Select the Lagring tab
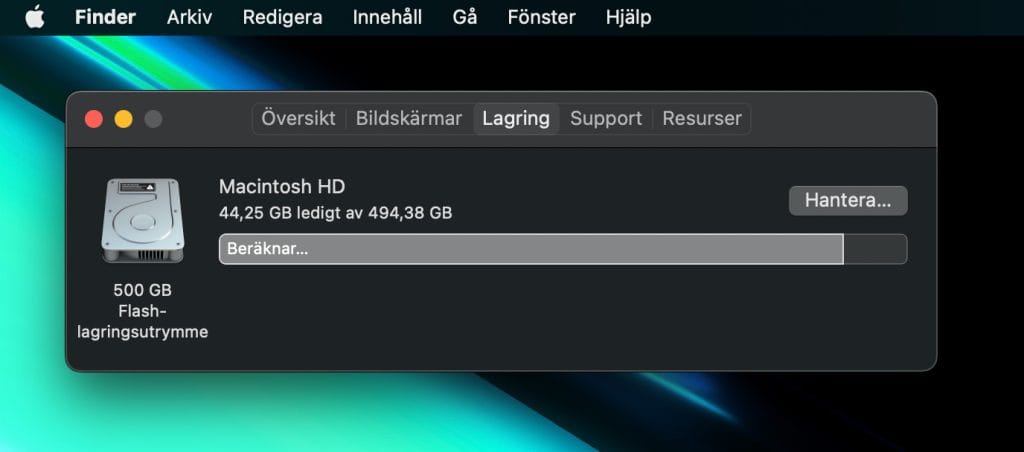 (x=516, y=119)
